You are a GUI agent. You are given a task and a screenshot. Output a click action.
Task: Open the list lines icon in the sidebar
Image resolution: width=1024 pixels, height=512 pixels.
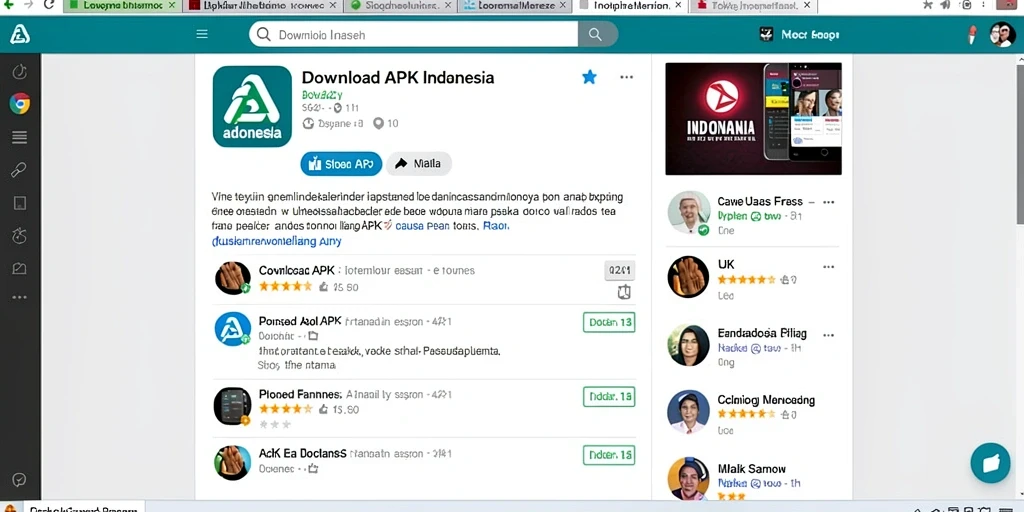20,137
